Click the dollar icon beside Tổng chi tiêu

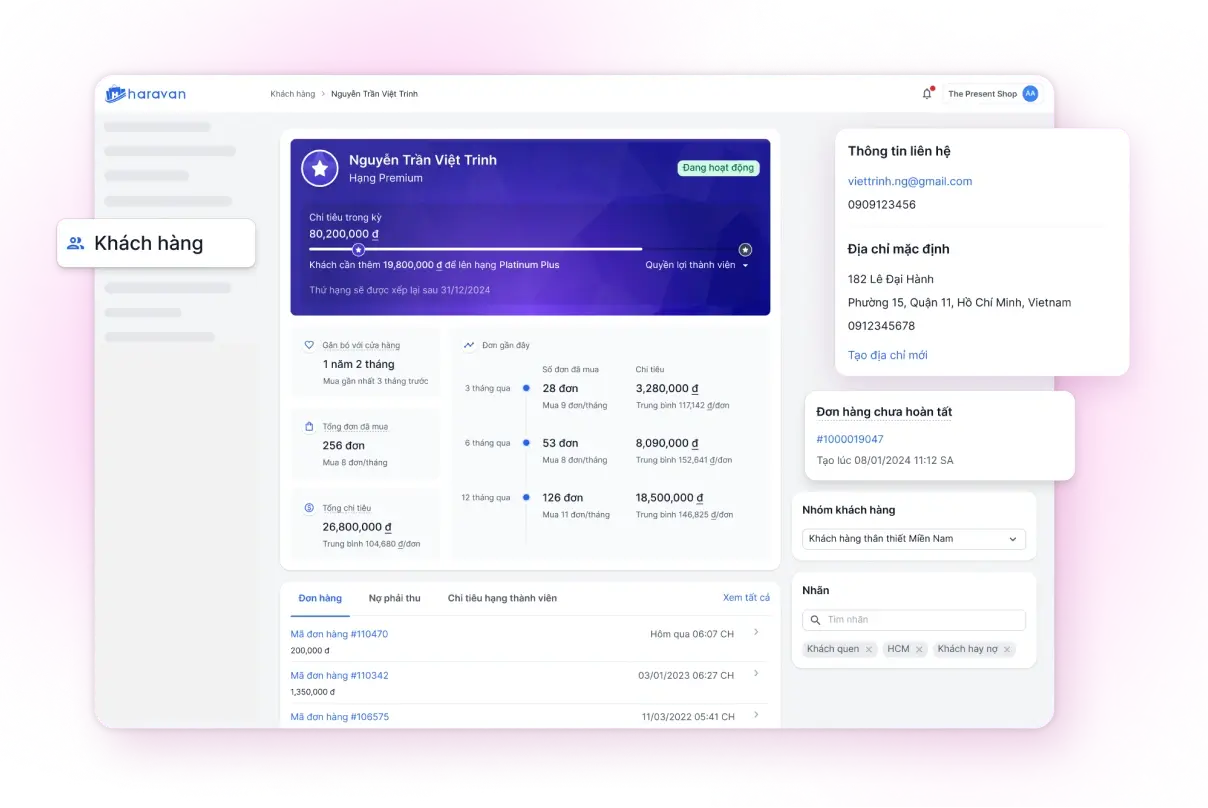(310, 507)
